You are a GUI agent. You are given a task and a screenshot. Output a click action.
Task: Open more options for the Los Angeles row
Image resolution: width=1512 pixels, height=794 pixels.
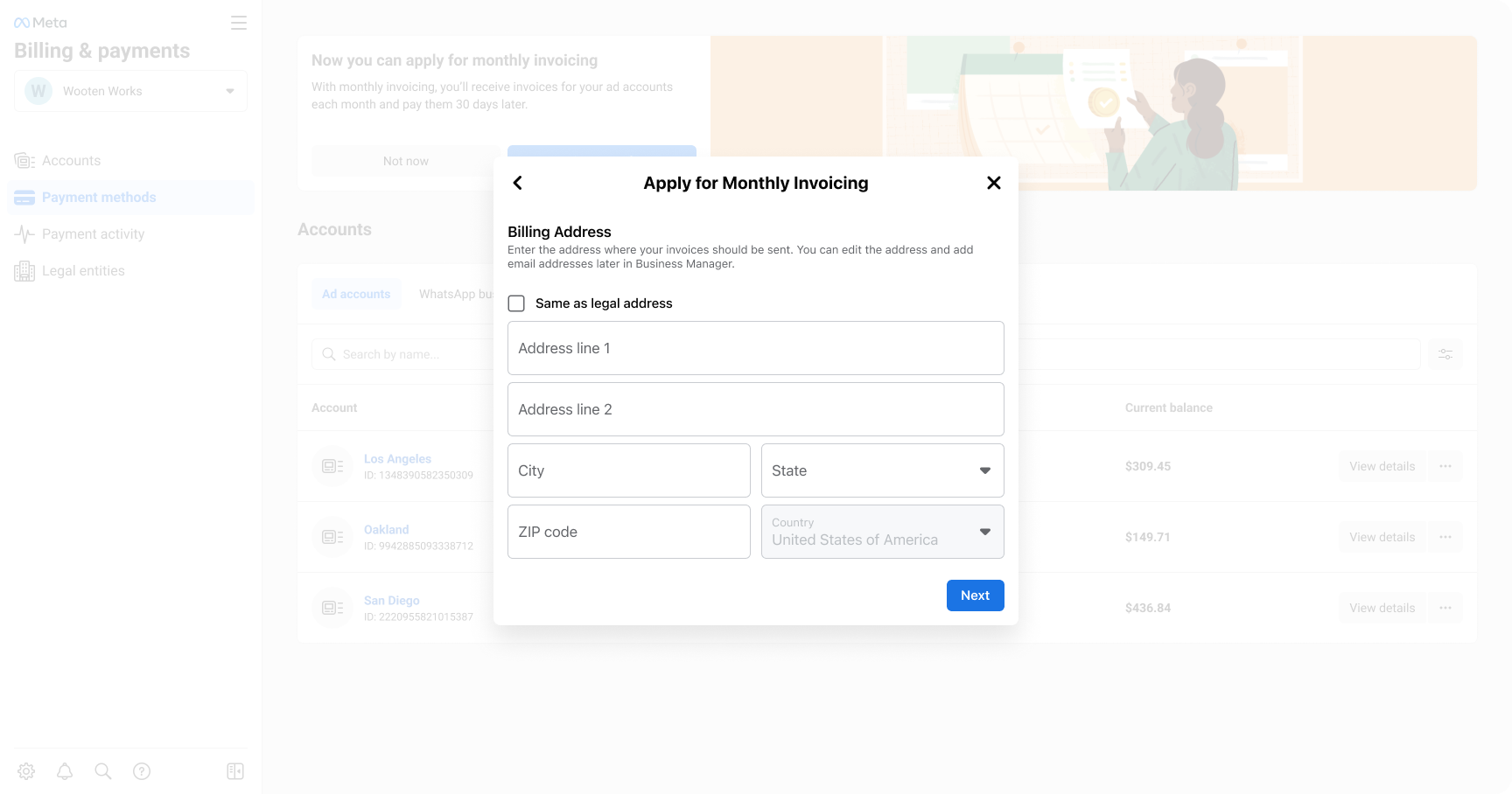click(1445, 466)
